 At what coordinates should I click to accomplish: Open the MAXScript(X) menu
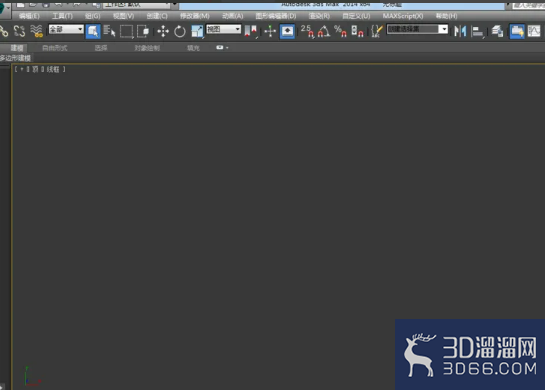point(403,16)
